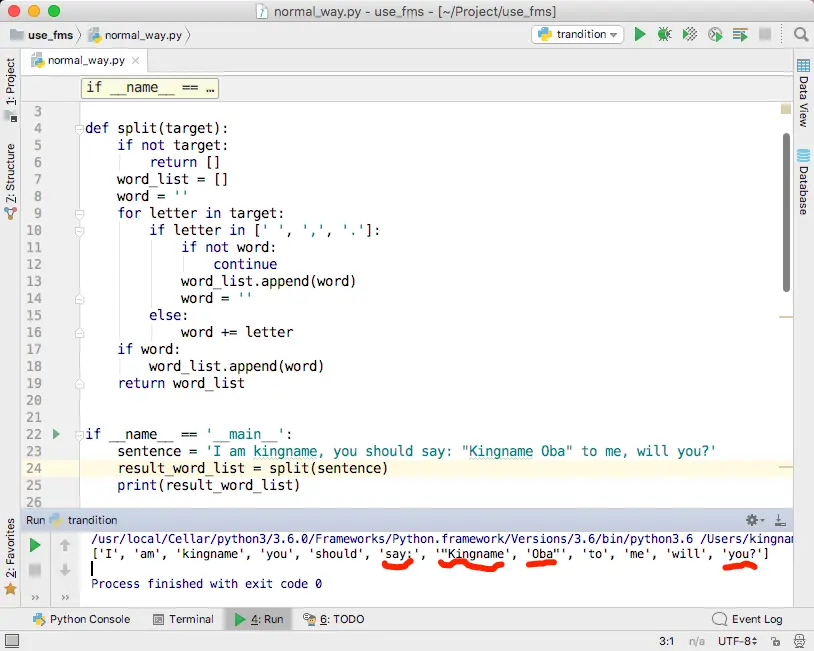814x651 pixels.
Task: Open the Event Log
Action: [747, 619]
